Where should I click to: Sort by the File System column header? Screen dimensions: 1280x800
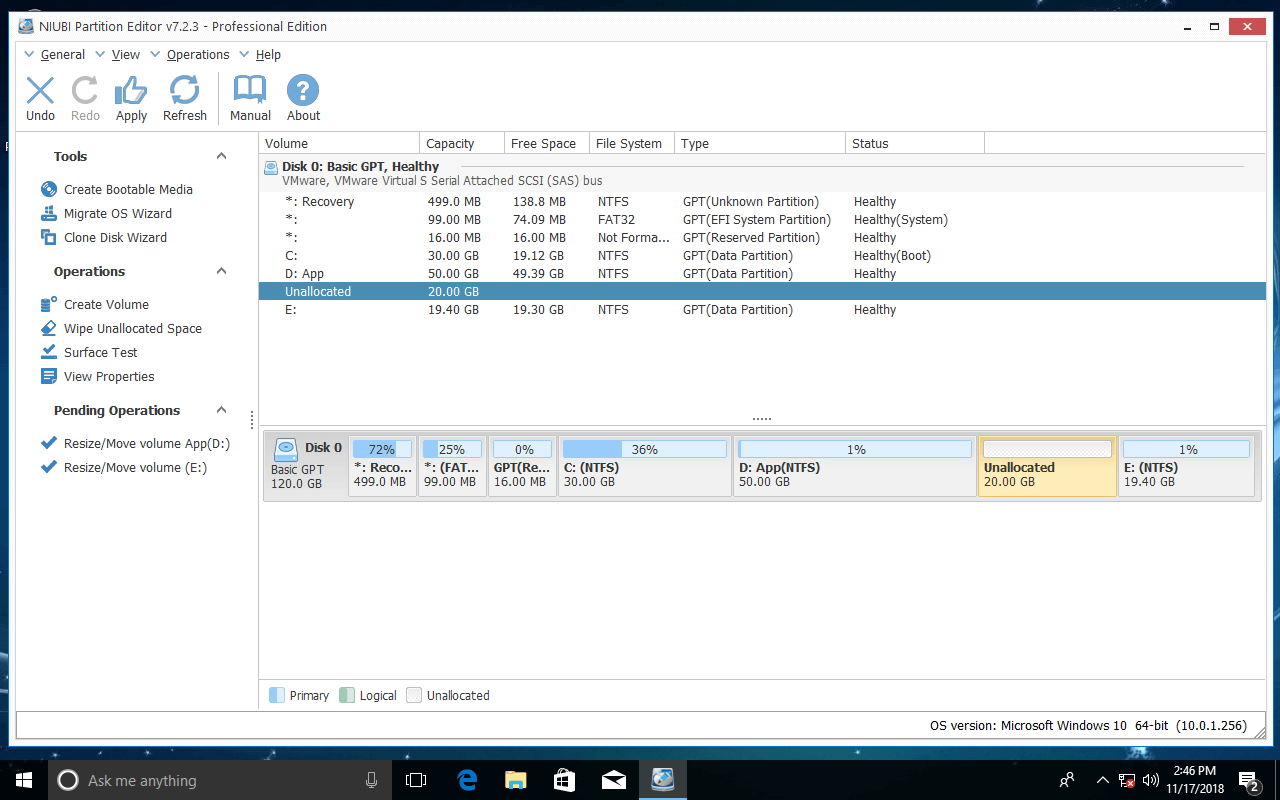click(632, 143)
